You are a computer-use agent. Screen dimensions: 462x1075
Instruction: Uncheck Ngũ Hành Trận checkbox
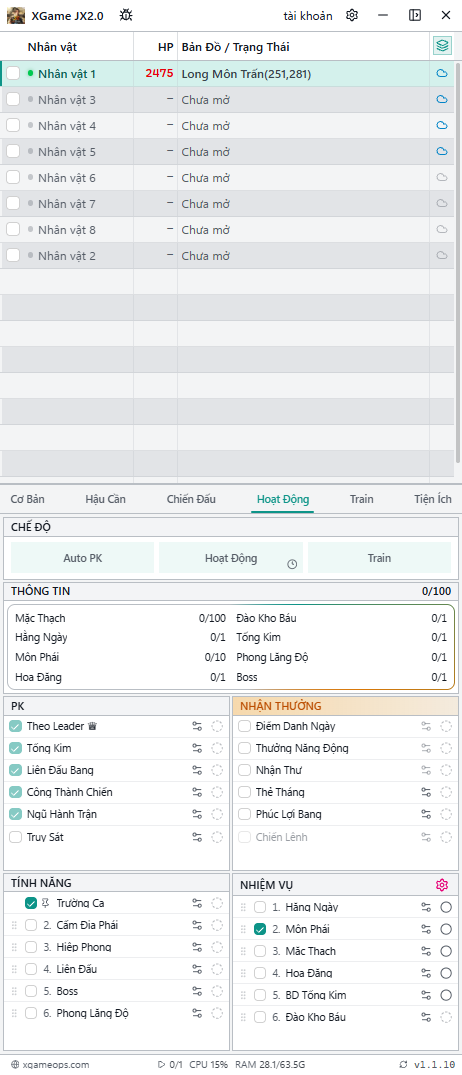(x=16, y=814)
